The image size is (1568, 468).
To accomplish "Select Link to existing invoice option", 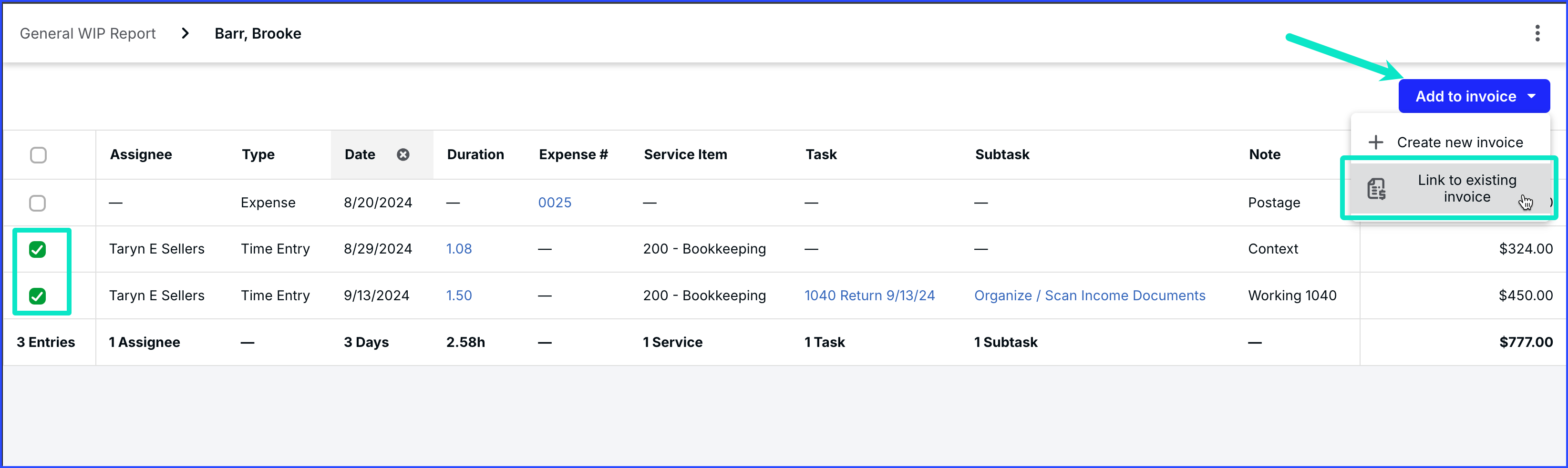I will tap(1466, 189).
